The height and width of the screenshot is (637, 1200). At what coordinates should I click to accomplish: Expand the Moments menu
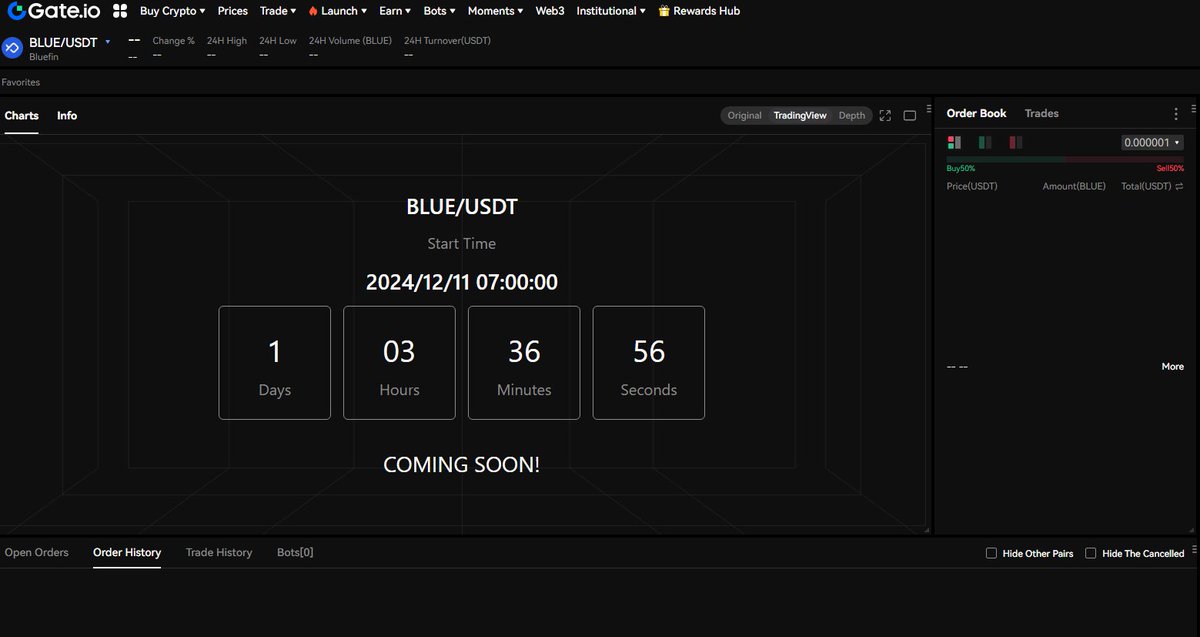[495, 11]
